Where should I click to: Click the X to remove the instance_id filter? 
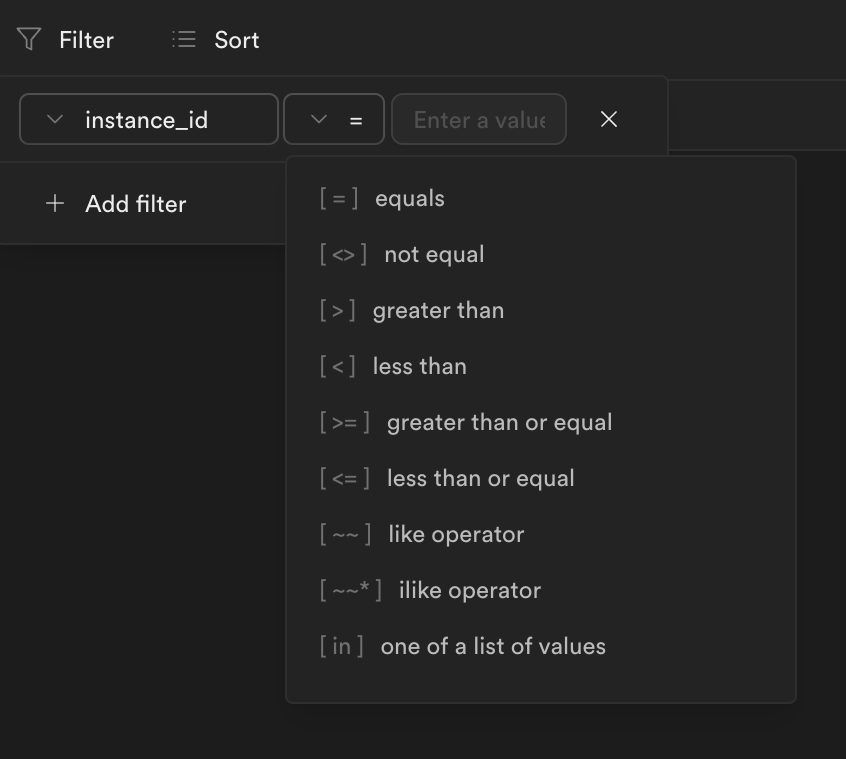(x=609, y=118)
